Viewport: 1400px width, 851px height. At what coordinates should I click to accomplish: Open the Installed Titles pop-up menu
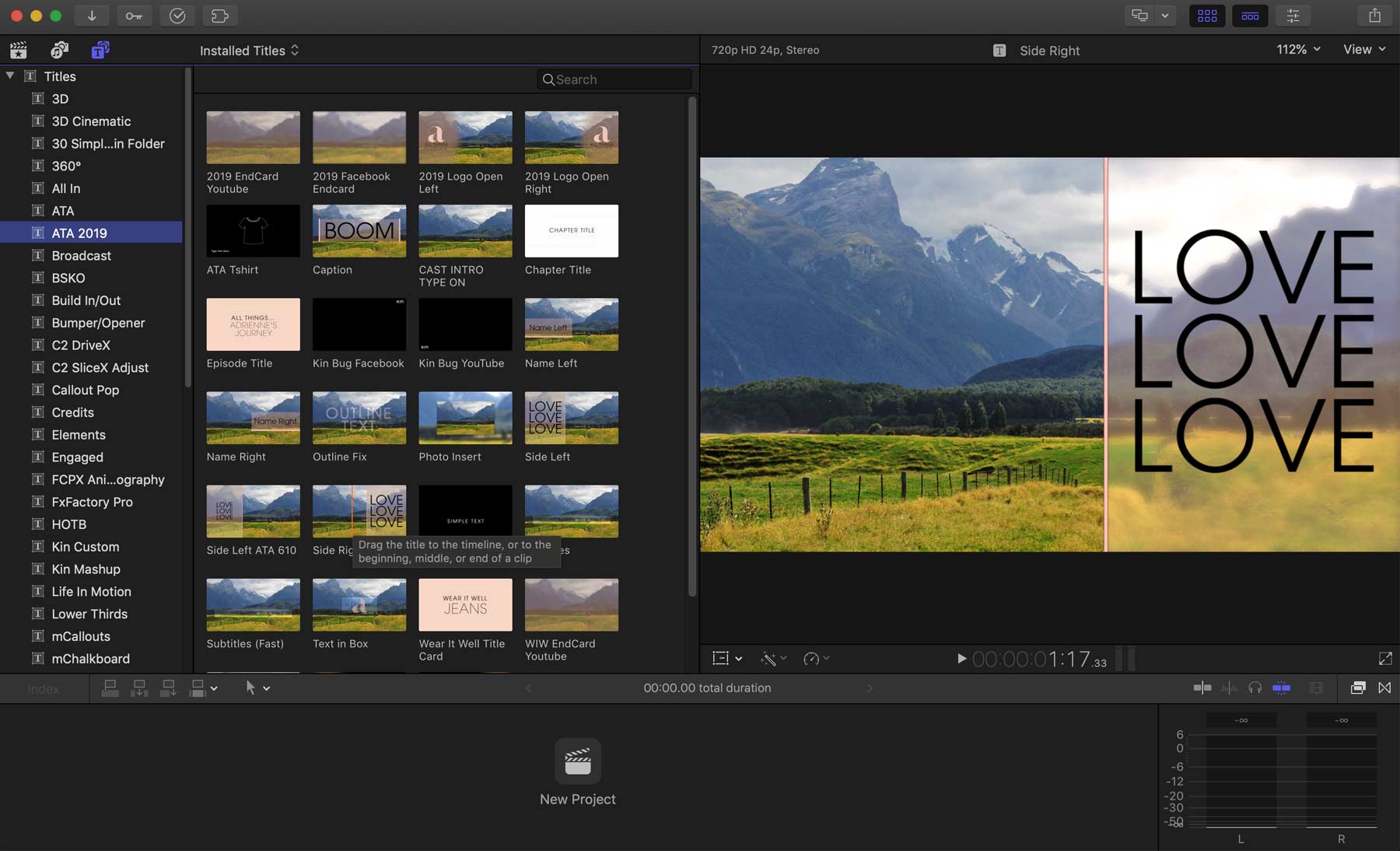coord(250,51)
